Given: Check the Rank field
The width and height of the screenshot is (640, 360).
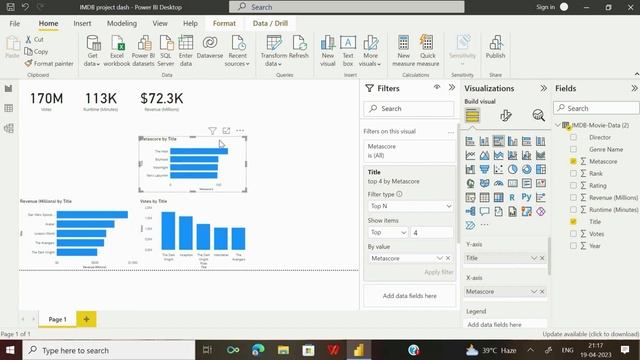Looking at the screenshot, I should tap(573, 173).
